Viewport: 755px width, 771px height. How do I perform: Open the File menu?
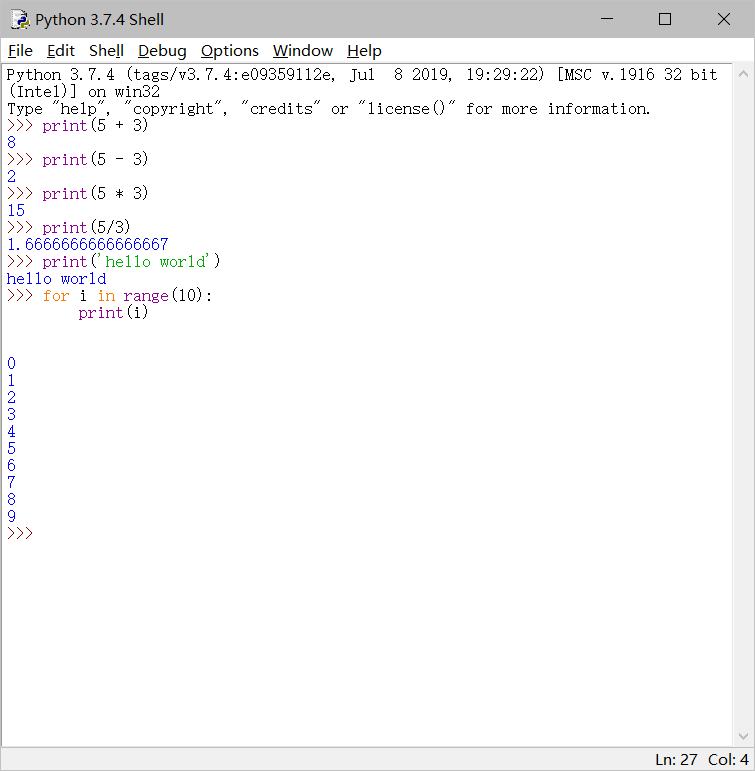coord(20,51)
